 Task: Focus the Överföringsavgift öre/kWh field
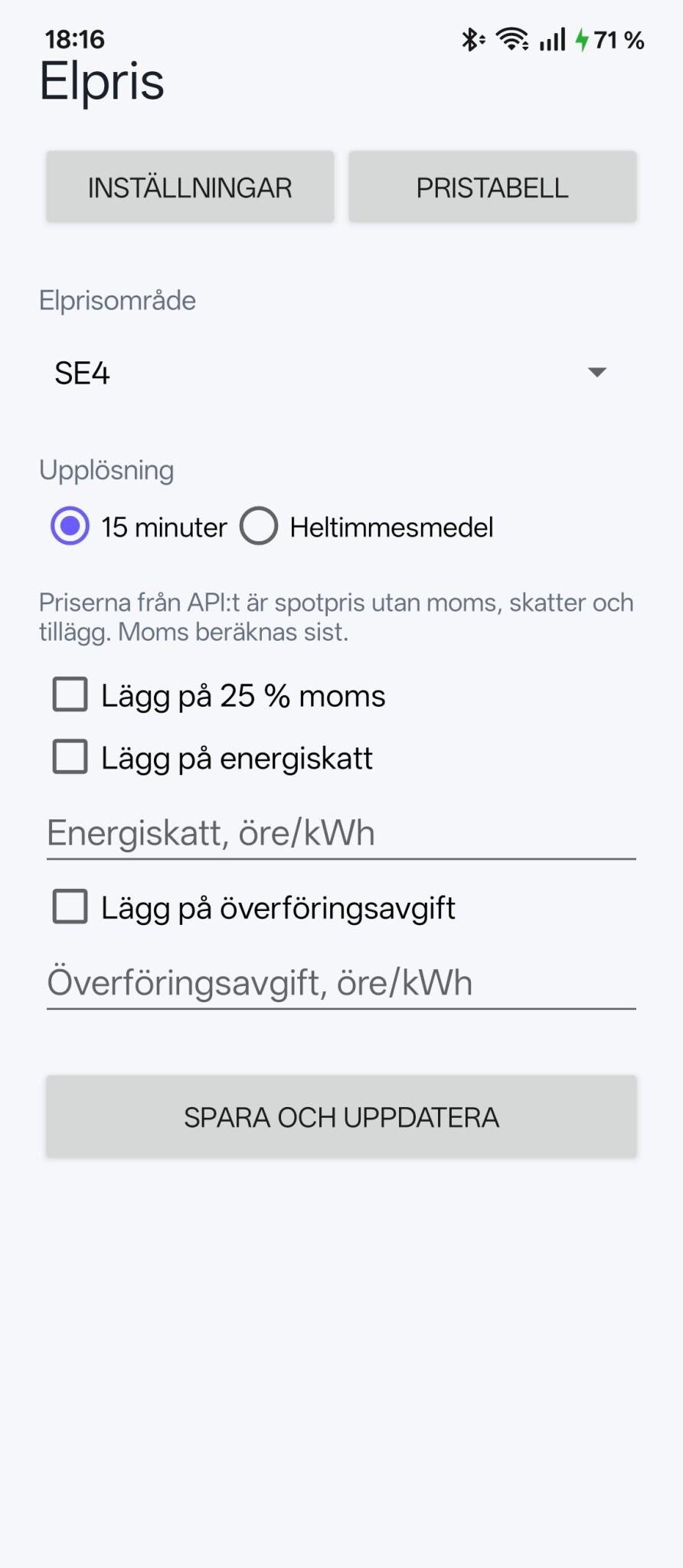pos(341,984)
